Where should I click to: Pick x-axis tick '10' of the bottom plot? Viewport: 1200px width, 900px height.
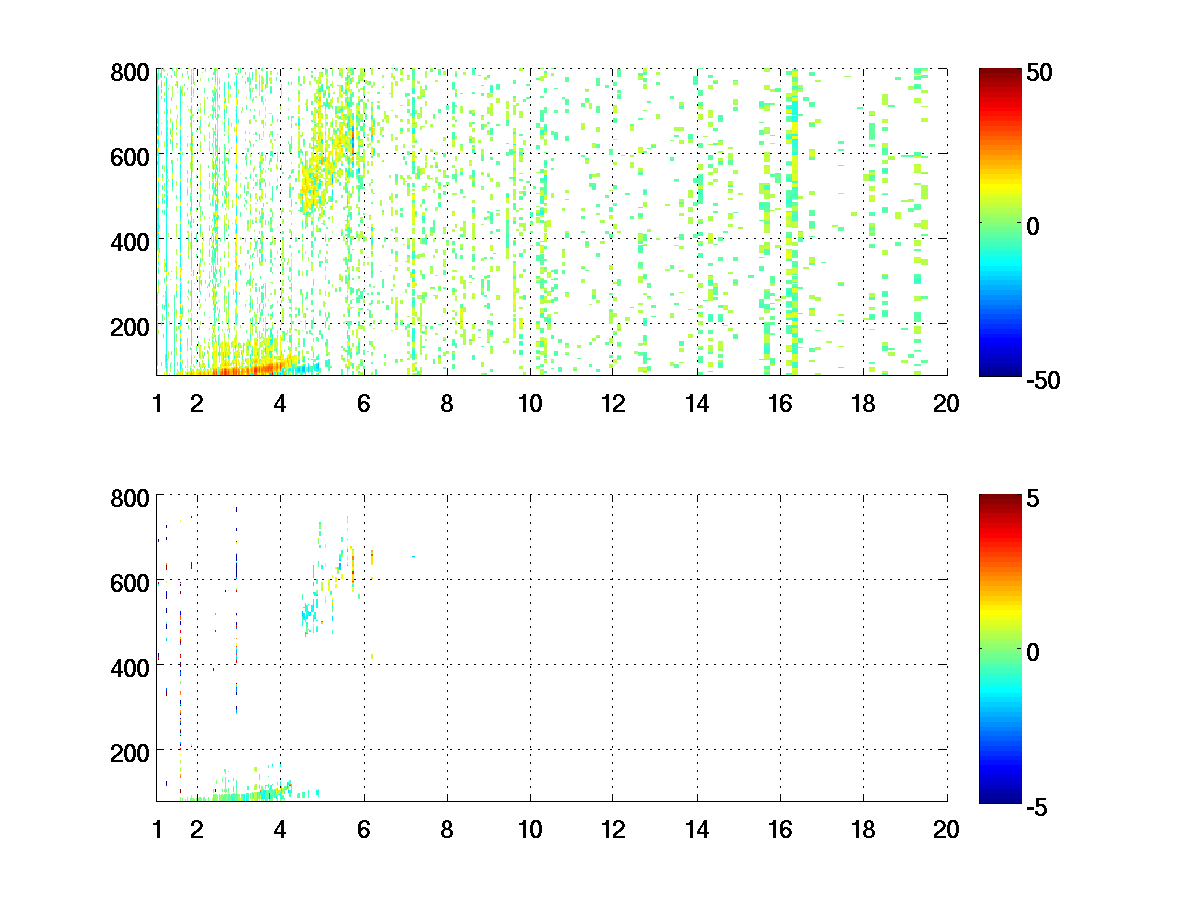coord(530,829)
